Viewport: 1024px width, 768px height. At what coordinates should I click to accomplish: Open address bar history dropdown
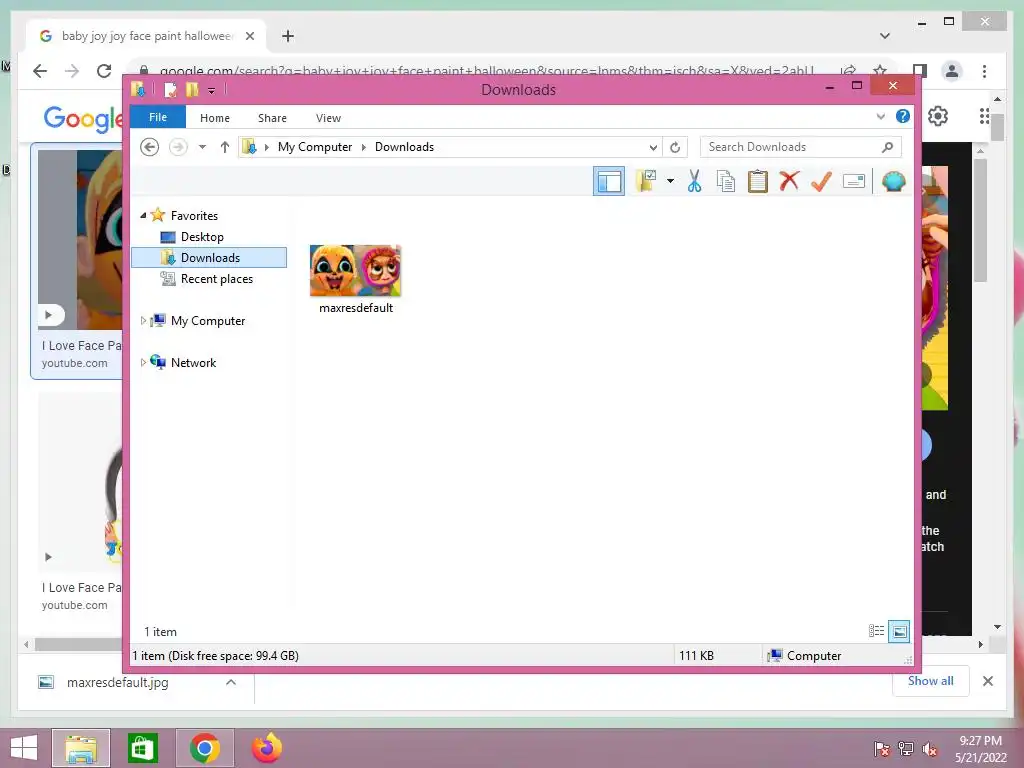(652, 148)
